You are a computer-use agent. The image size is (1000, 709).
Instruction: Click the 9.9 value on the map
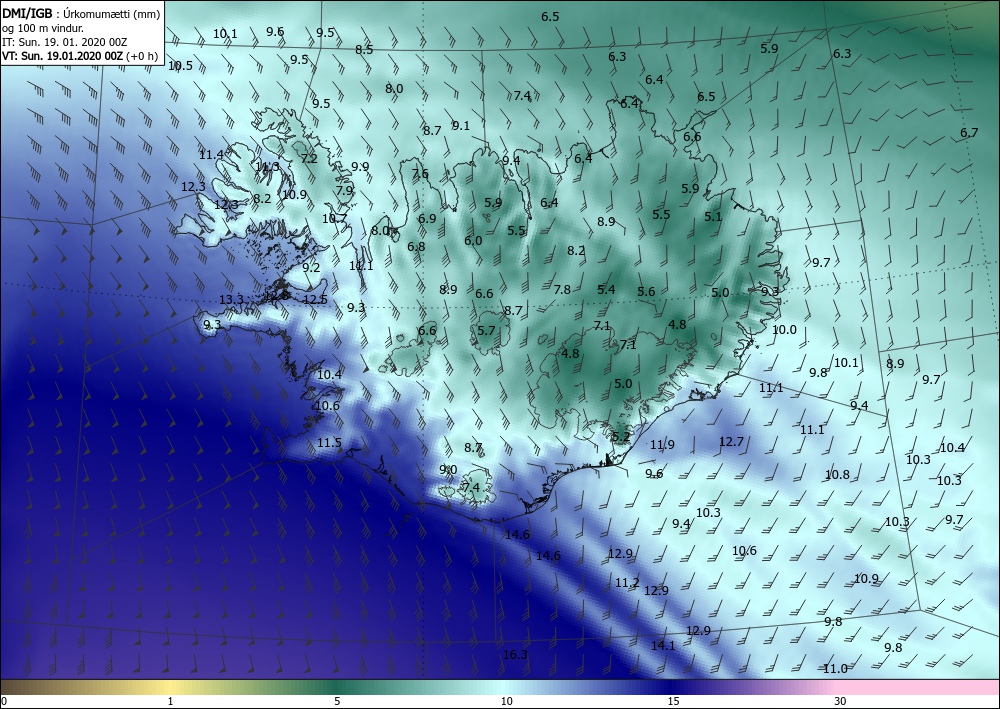click(x=360, y=166)
